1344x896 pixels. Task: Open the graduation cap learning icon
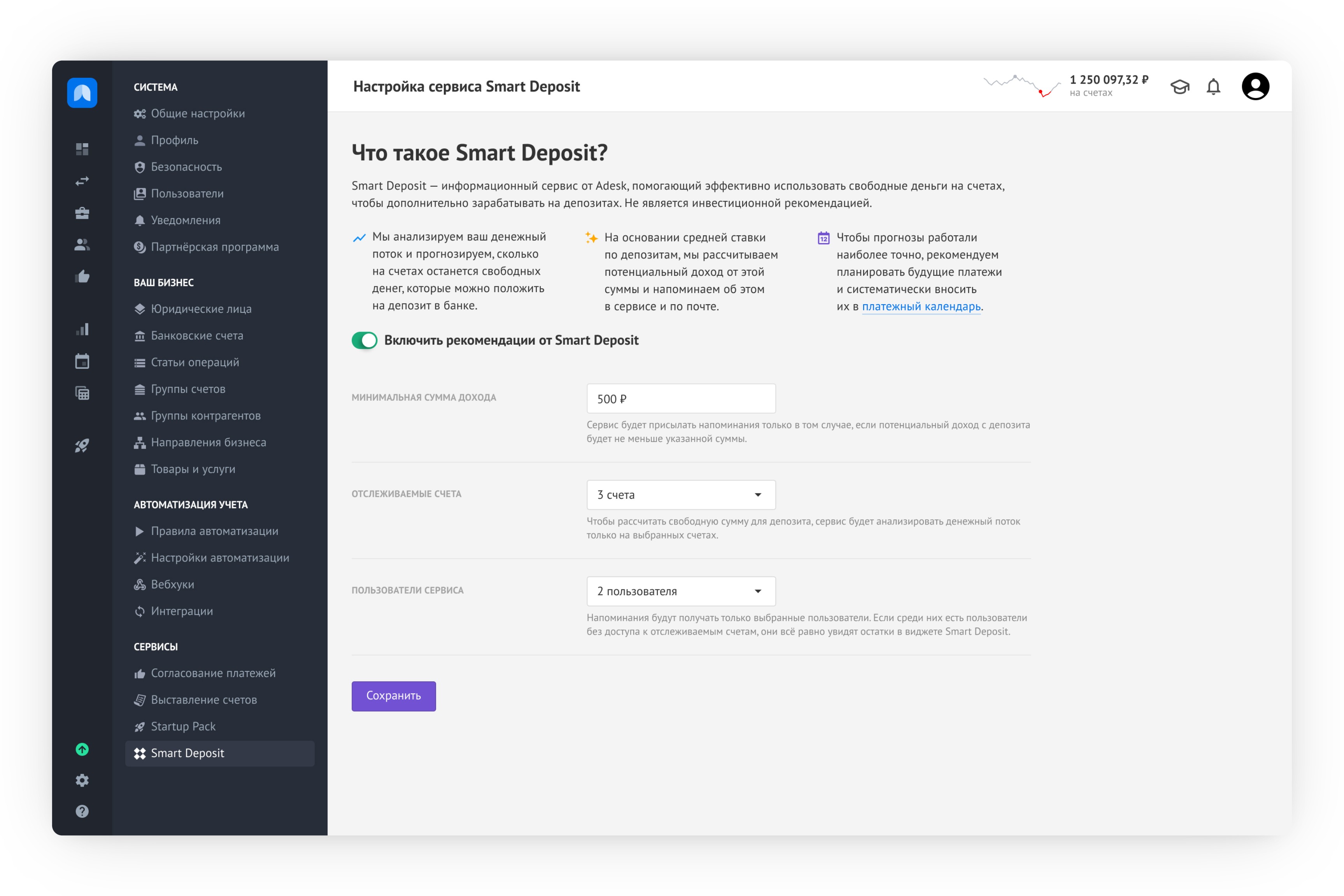(x=1179, y=87)
